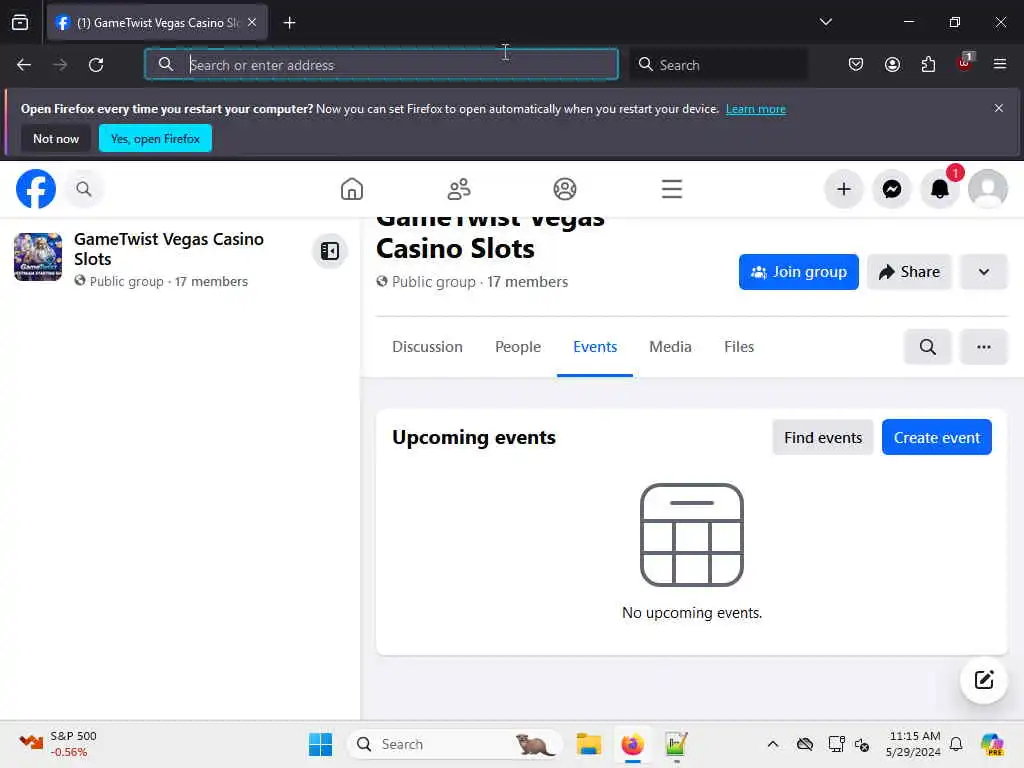Image resolution: width=1024 pixels, height=768 pixels.
Task: Click Yes, open Firefox button
Action: tap(155, 138)
